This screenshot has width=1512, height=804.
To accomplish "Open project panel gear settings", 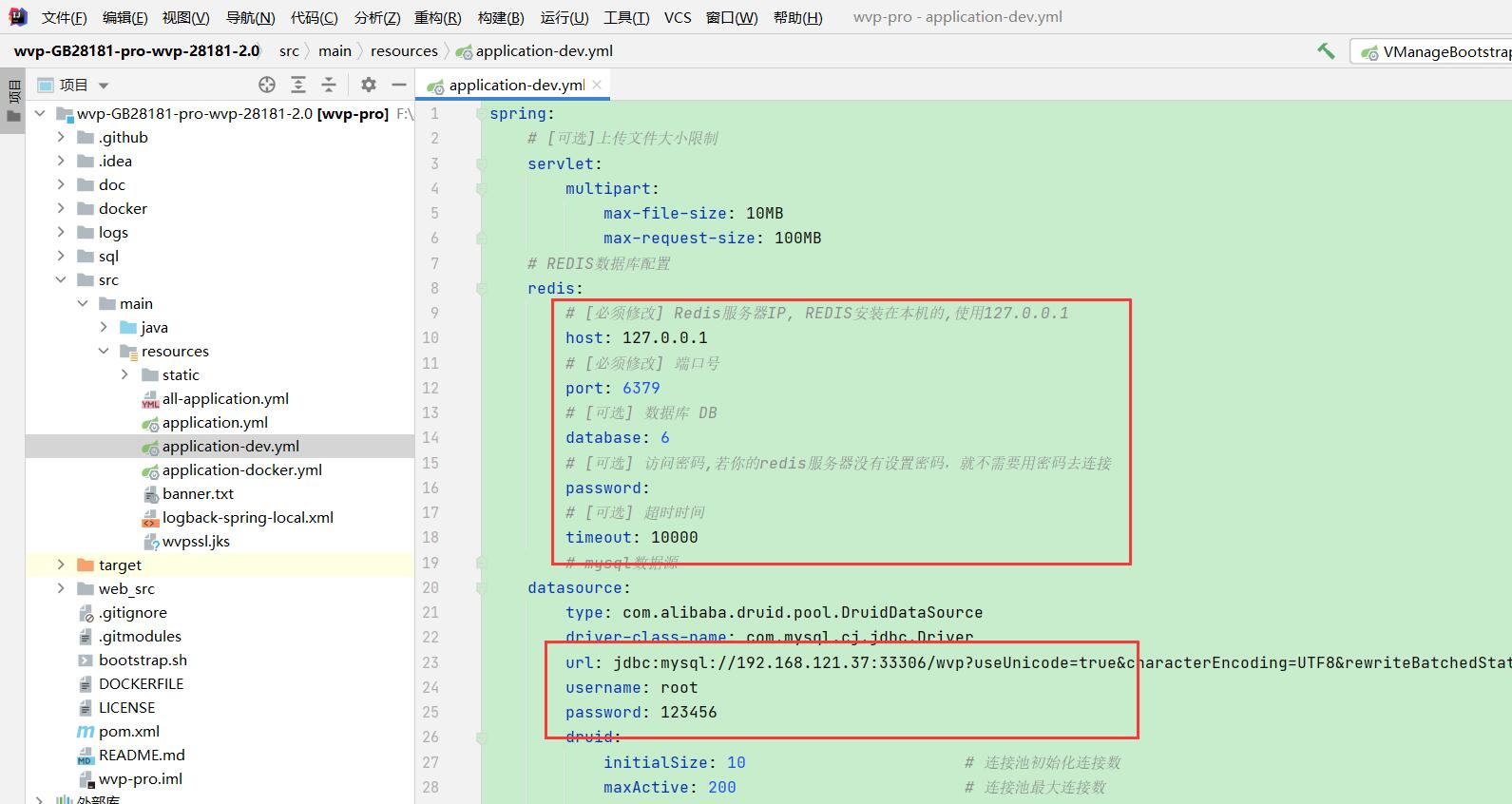I will (369, 86).
